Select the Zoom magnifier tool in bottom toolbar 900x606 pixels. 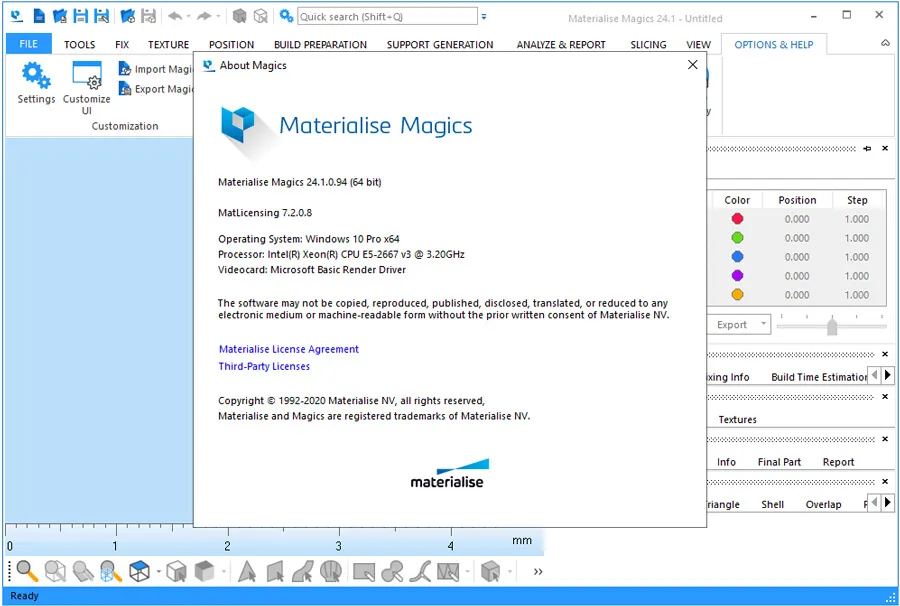[x=27, y=572]
